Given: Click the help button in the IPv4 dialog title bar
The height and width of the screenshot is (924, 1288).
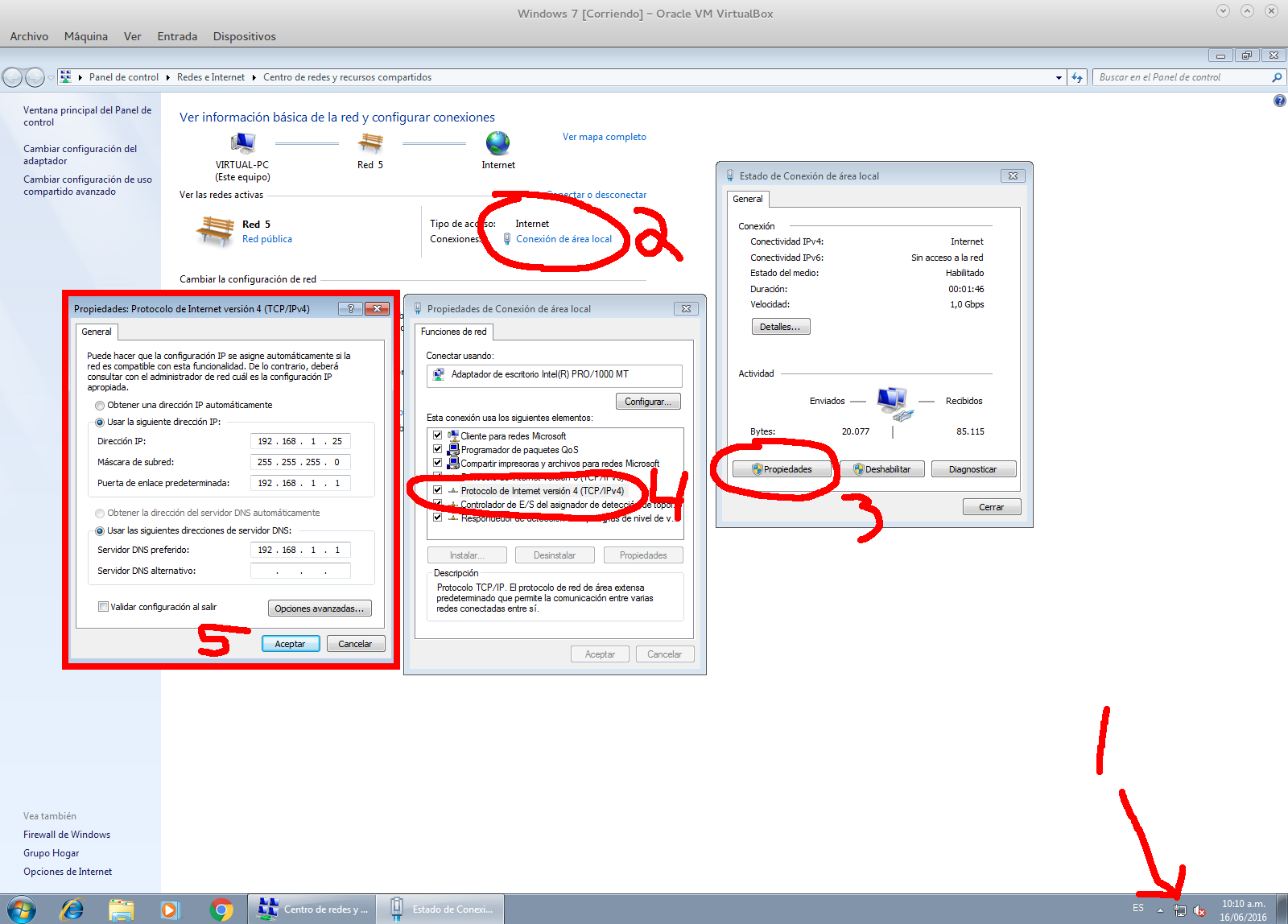Looking at the screenshot, I should [x=350, y=308].
